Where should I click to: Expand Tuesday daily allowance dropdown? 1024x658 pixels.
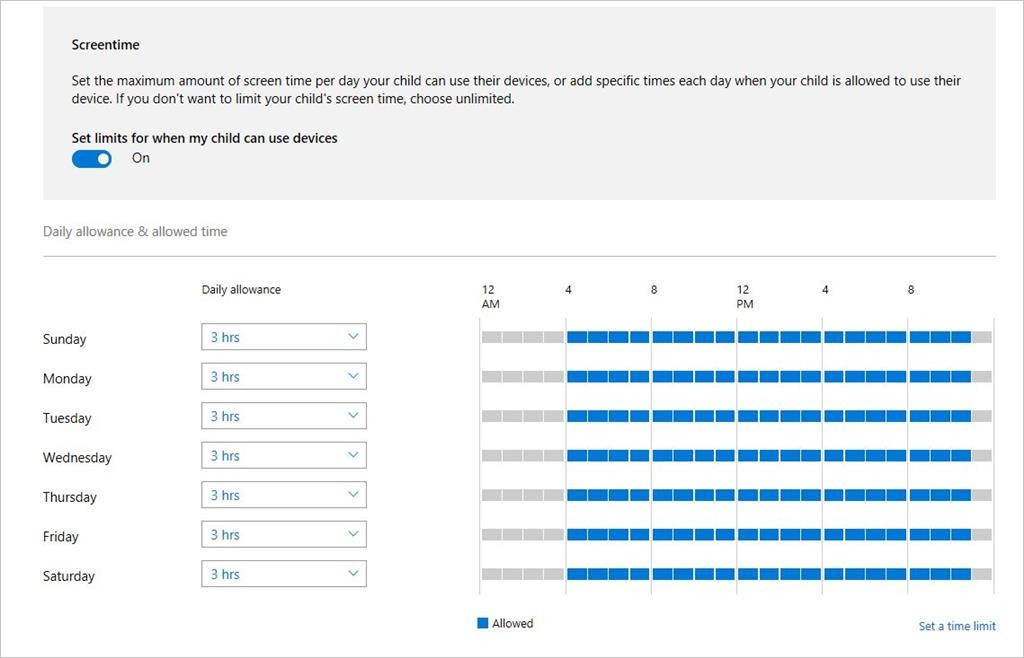tap(284, 416)
